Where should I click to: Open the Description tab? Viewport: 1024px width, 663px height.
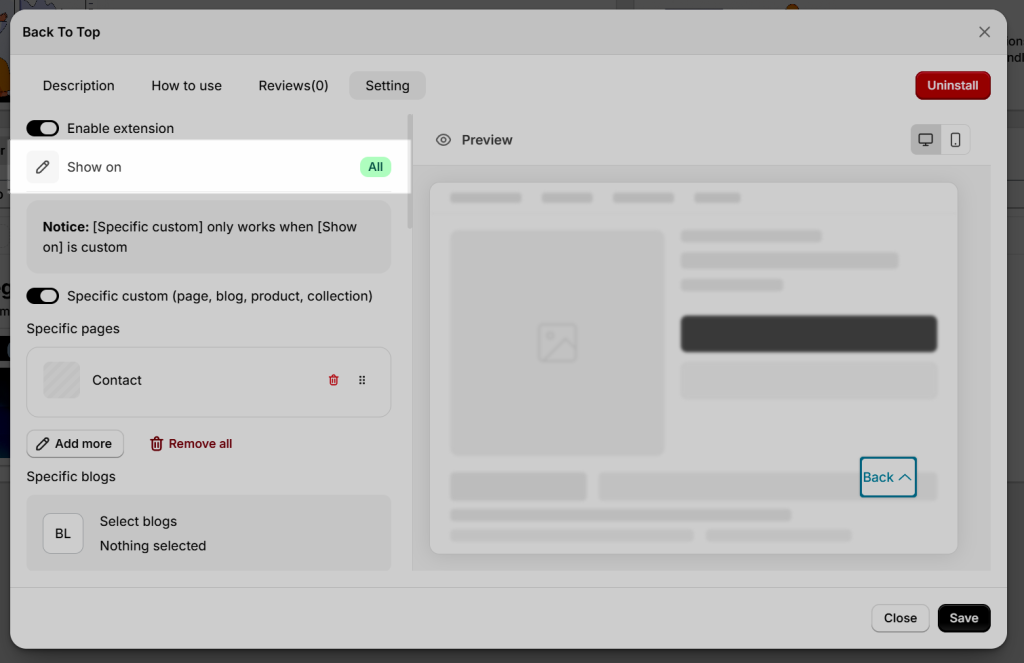point(78,86)
